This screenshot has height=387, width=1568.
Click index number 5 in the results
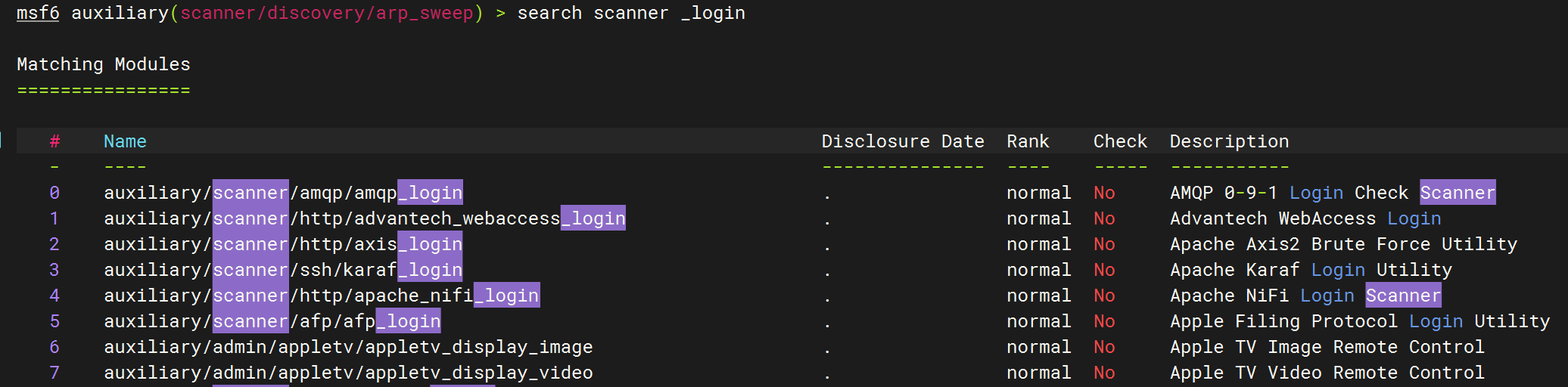tap(54, 321)
